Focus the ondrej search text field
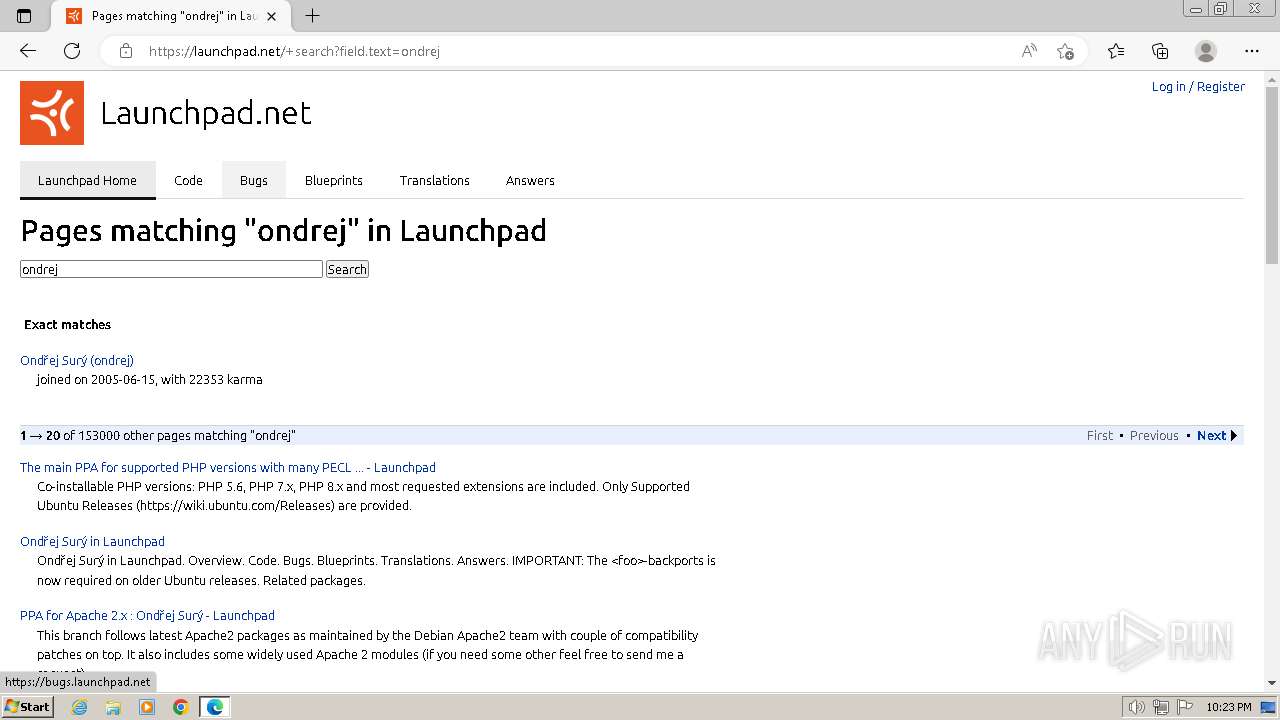The image size is (1280, 720). [x=171, y=269]
